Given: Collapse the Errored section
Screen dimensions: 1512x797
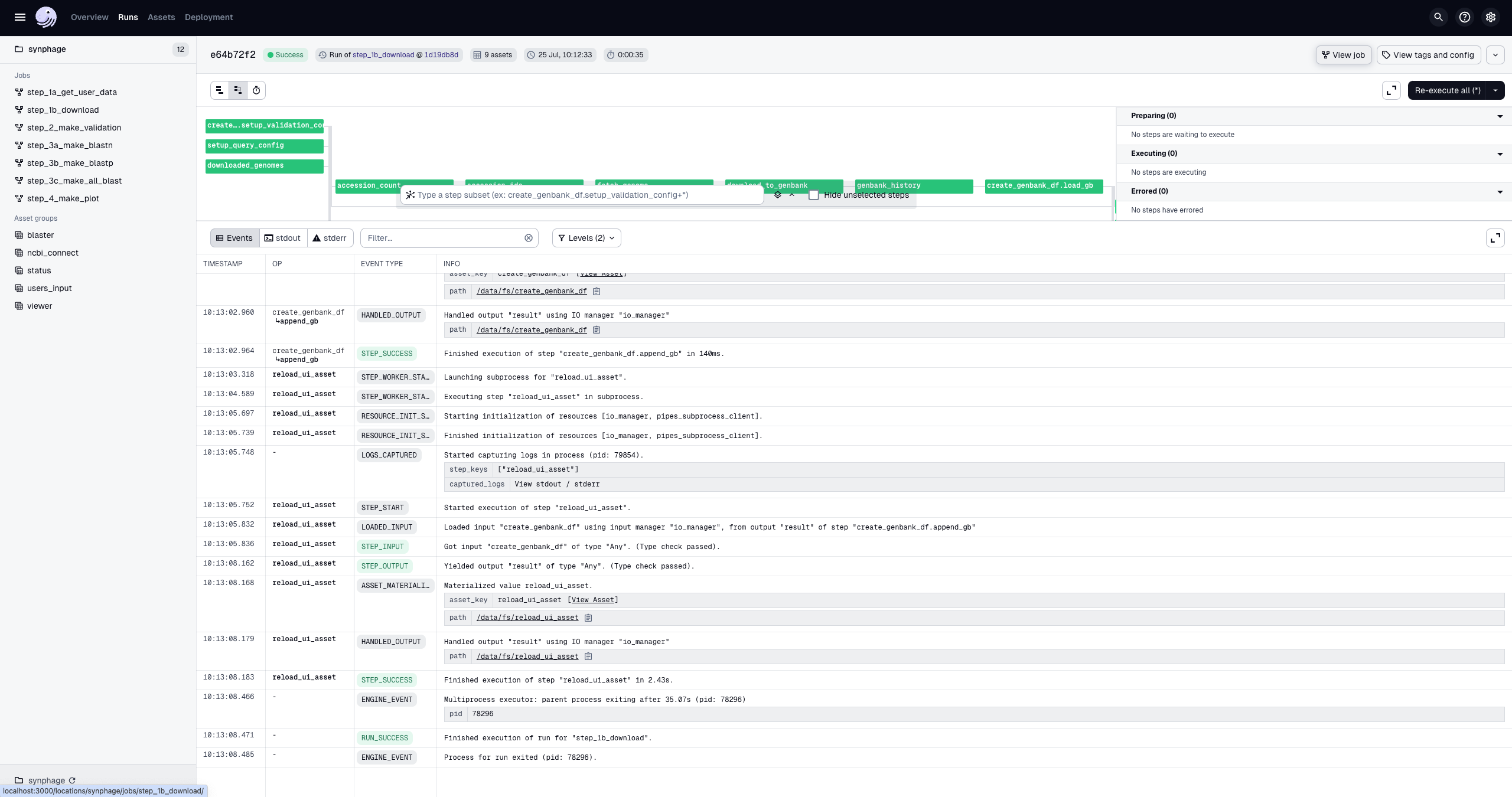Looking at the screenshot, I should tap(1500, 192).
